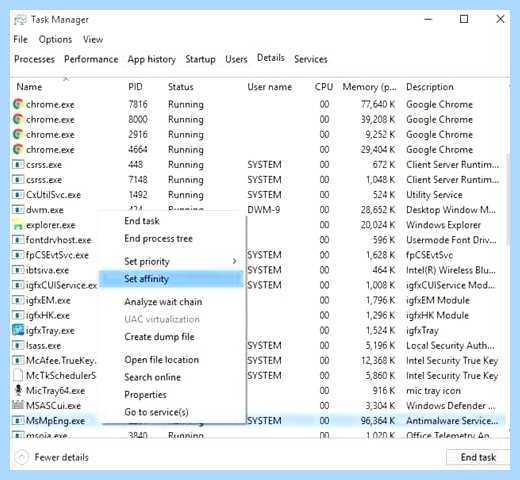This screenshot has width=520, height=480.
Task: Sort by the CPU column header
Action: 324,87
